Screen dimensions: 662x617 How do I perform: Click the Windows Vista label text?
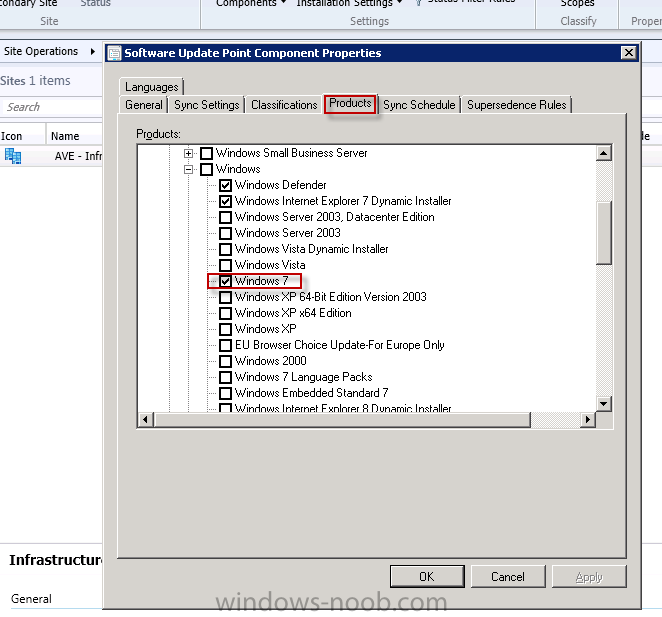(x=270, y=265)
